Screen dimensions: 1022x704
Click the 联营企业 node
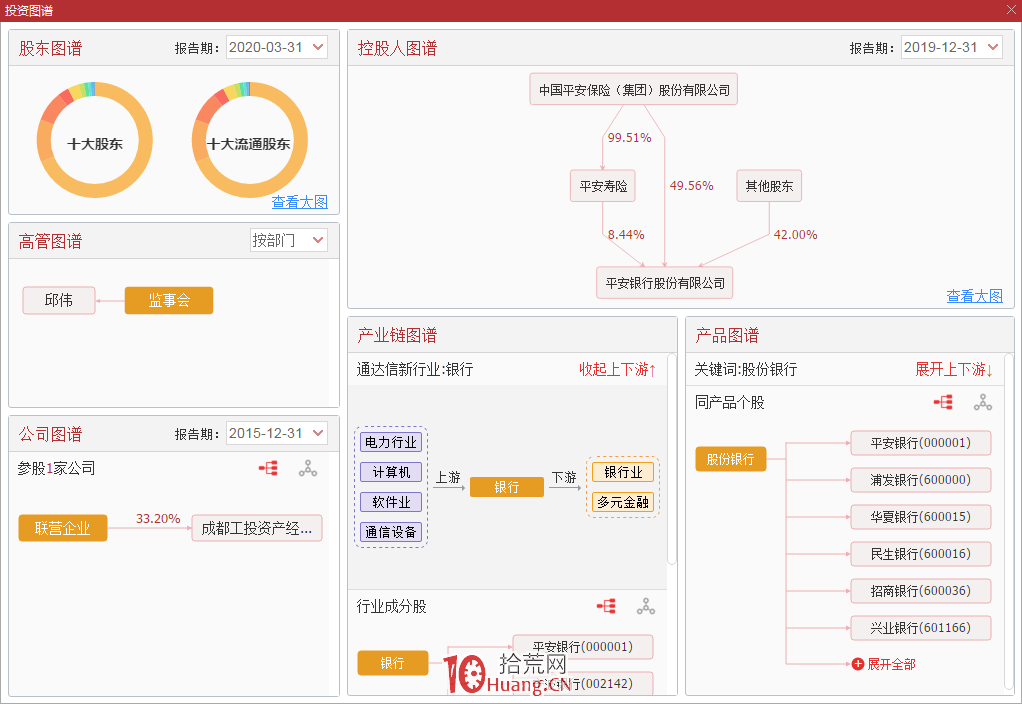coord(63,528)
